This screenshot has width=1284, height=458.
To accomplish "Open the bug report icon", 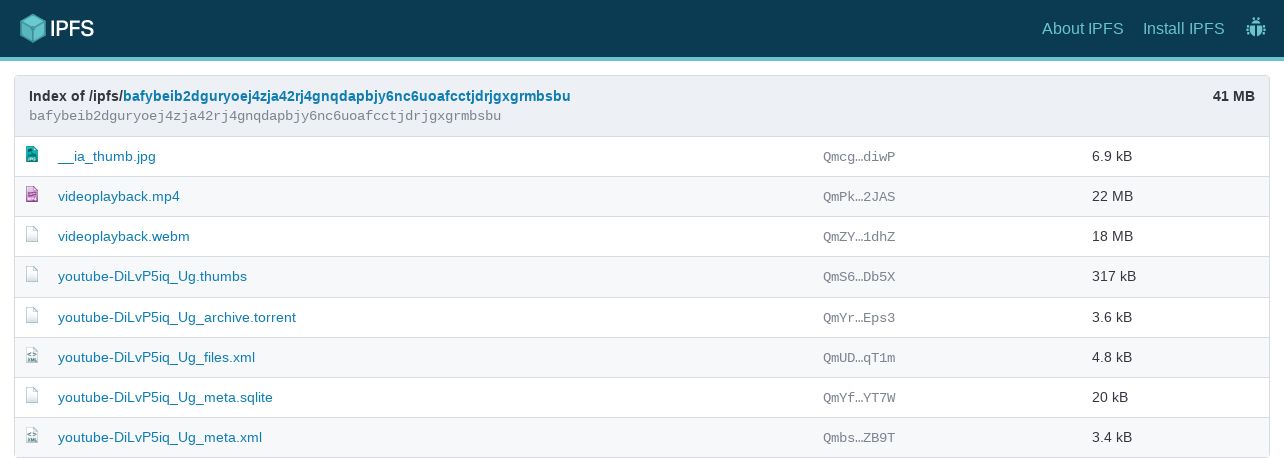I will pyautogui.click(x=1256, y=28).
